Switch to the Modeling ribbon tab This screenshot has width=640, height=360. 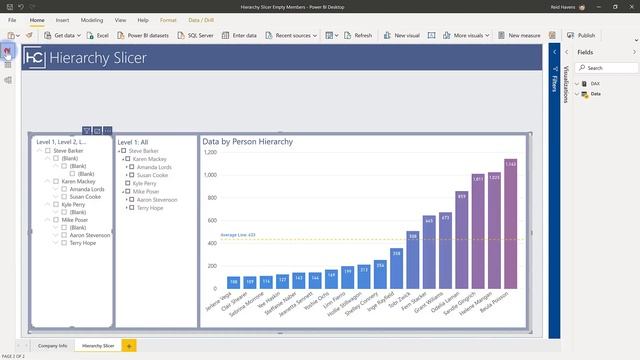click(x=92, y=20)
